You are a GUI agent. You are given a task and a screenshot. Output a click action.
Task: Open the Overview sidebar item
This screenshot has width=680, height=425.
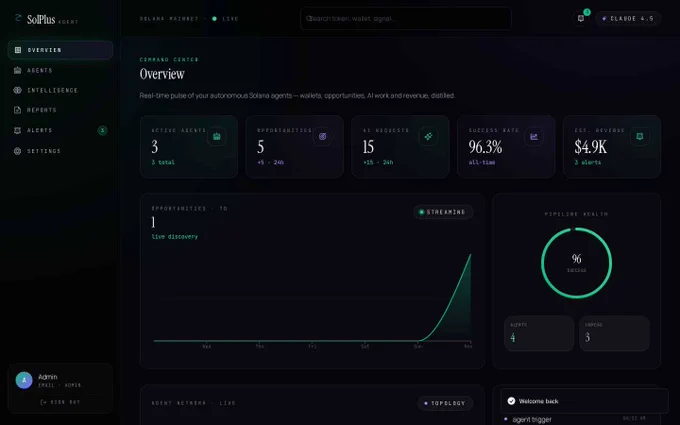[60, 50]
